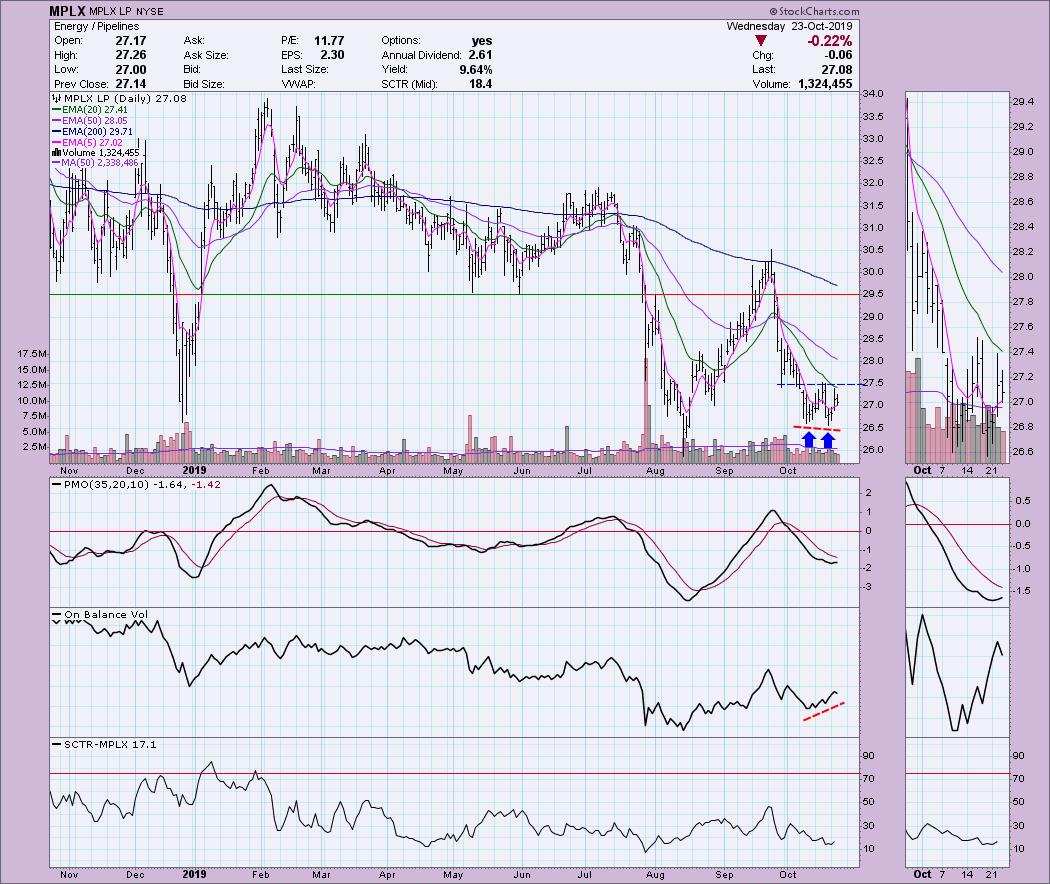This screenshot has width=1050, height=884.
Task: Click the EMA(200) 29.71 legend entry
Action: [97, 132]
